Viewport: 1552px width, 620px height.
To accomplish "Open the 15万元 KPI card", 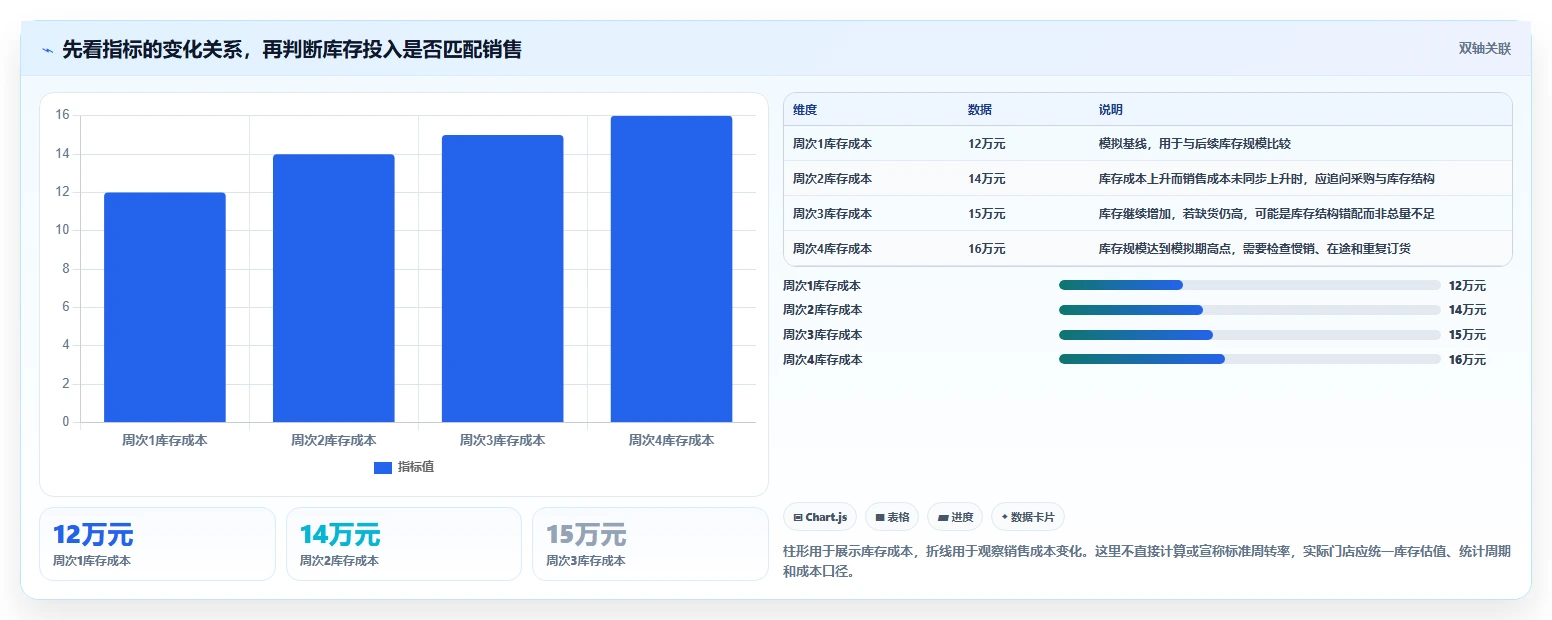I will tap(650, 544).
